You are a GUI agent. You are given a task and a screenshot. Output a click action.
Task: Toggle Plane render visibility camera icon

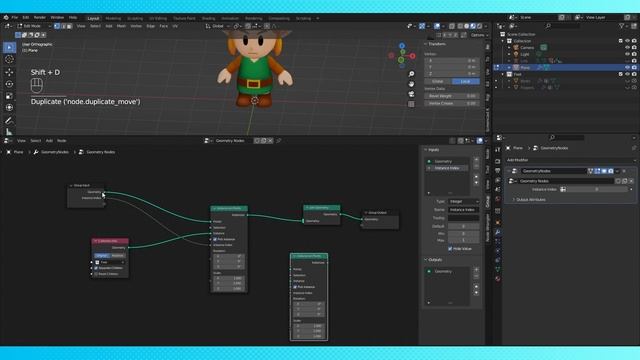[634, 67]
